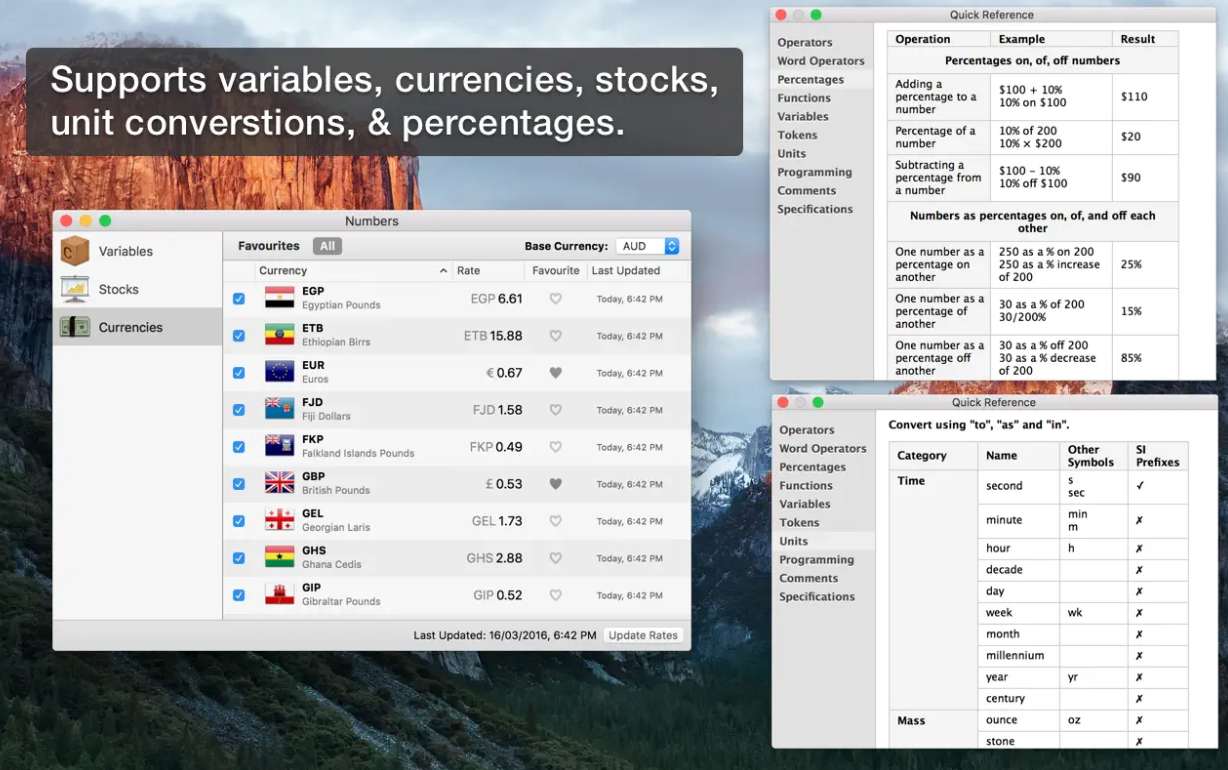Click the European Union flag in EUR row

click(x=279, y=372)
